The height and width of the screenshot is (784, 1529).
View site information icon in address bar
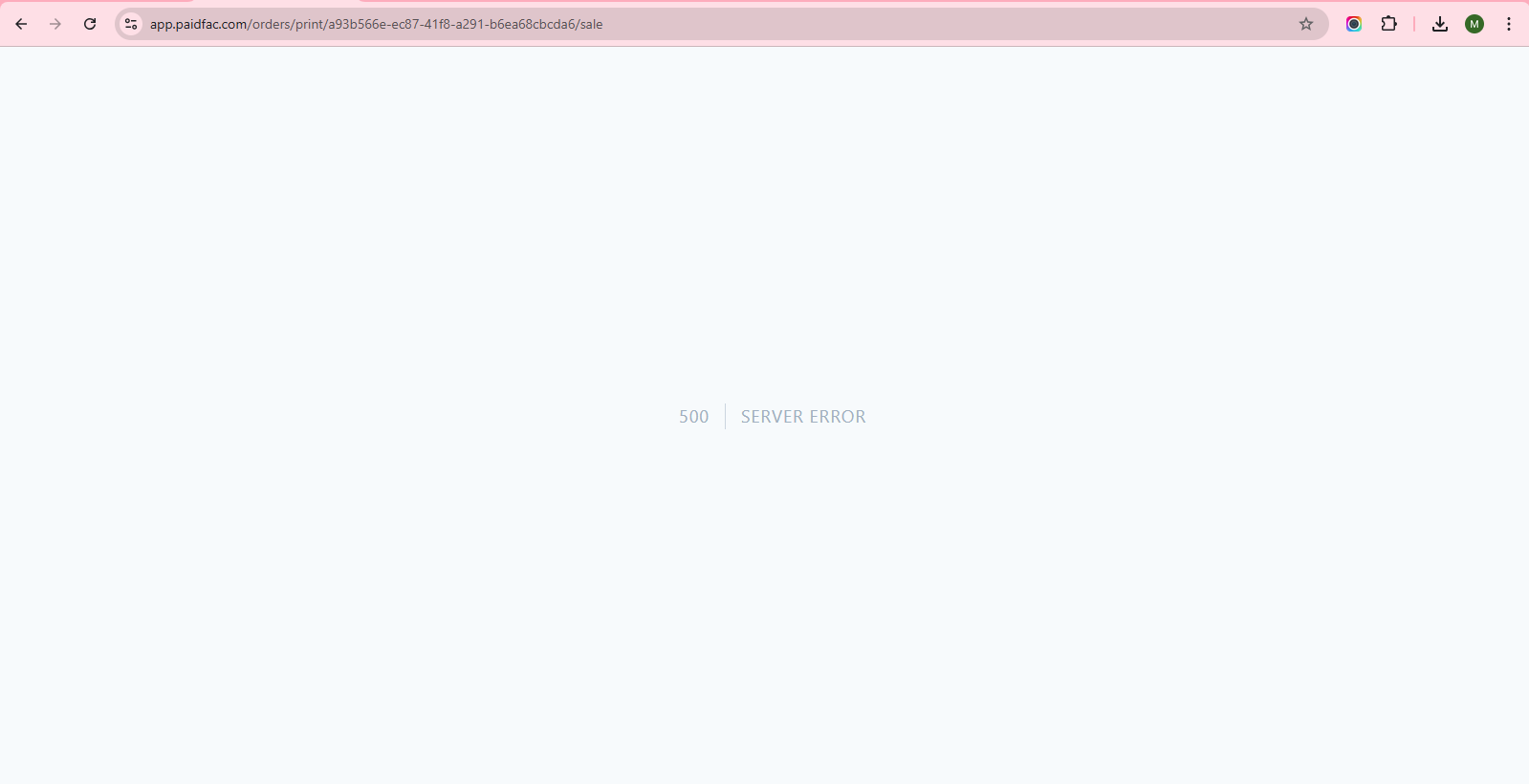pyautogui.click(x=131, y=24)
